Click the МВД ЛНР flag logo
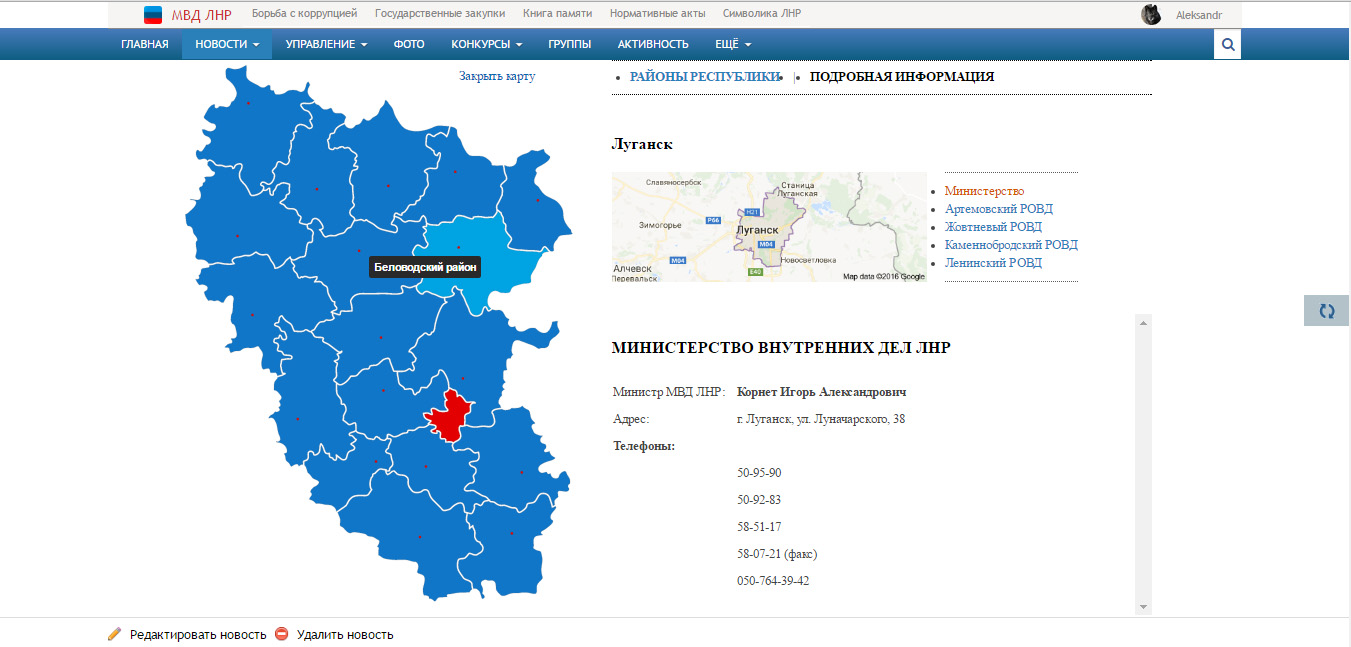This screenshot has width=1351, height=647. pos(153,14)
